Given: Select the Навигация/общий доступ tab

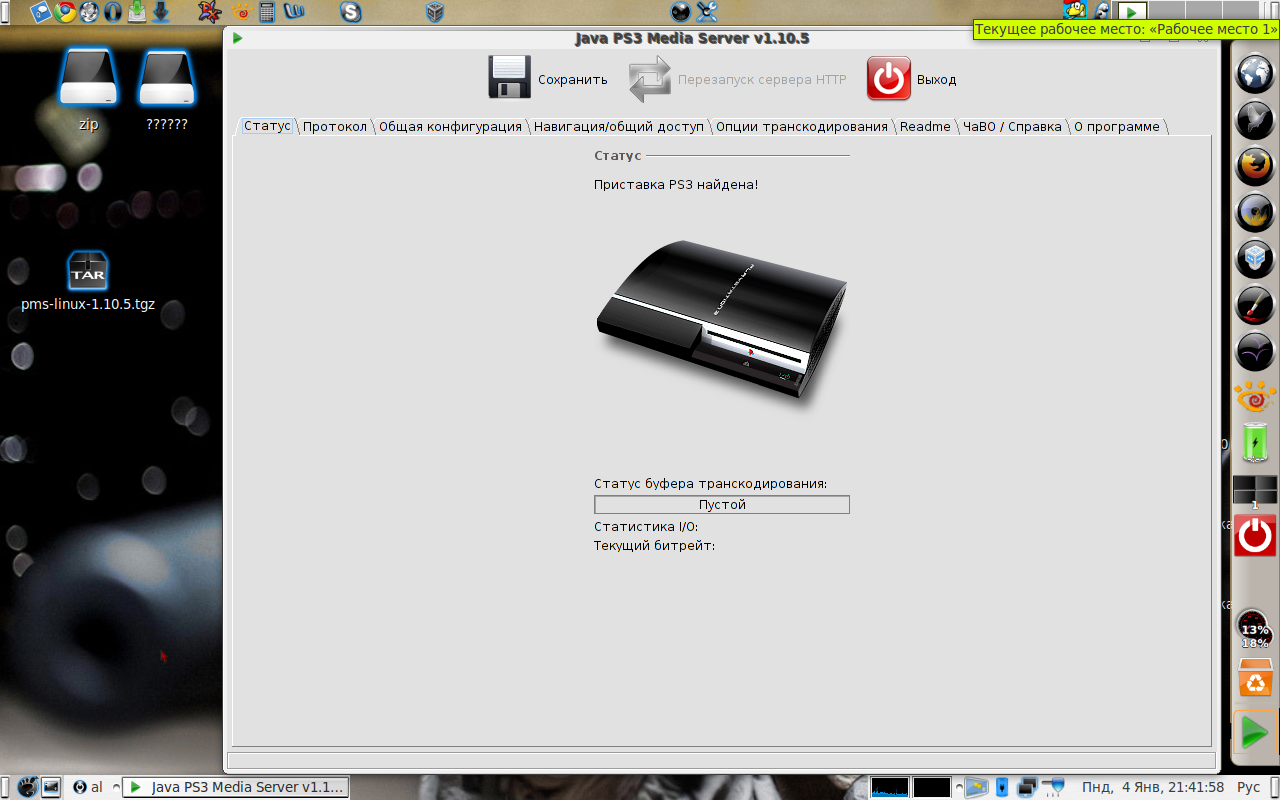Looking at the screenshot, I should [x=618, y=127].
